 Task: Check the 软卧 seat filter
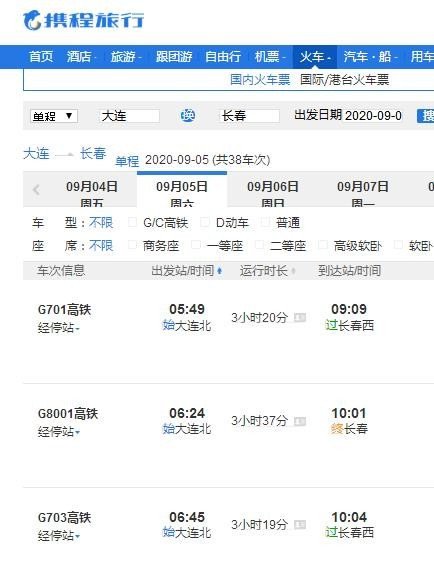click(x=398, y=245)
